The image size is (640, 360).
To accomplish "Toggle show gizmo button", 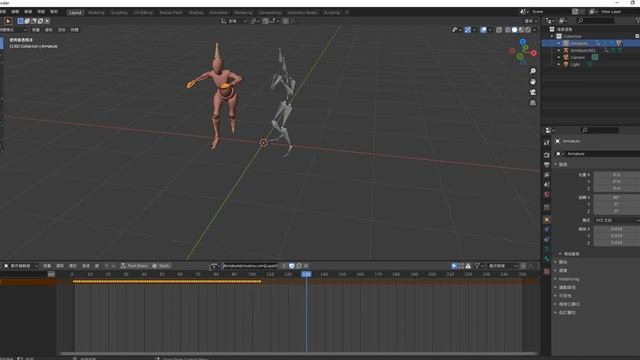I will coord(468,30).
